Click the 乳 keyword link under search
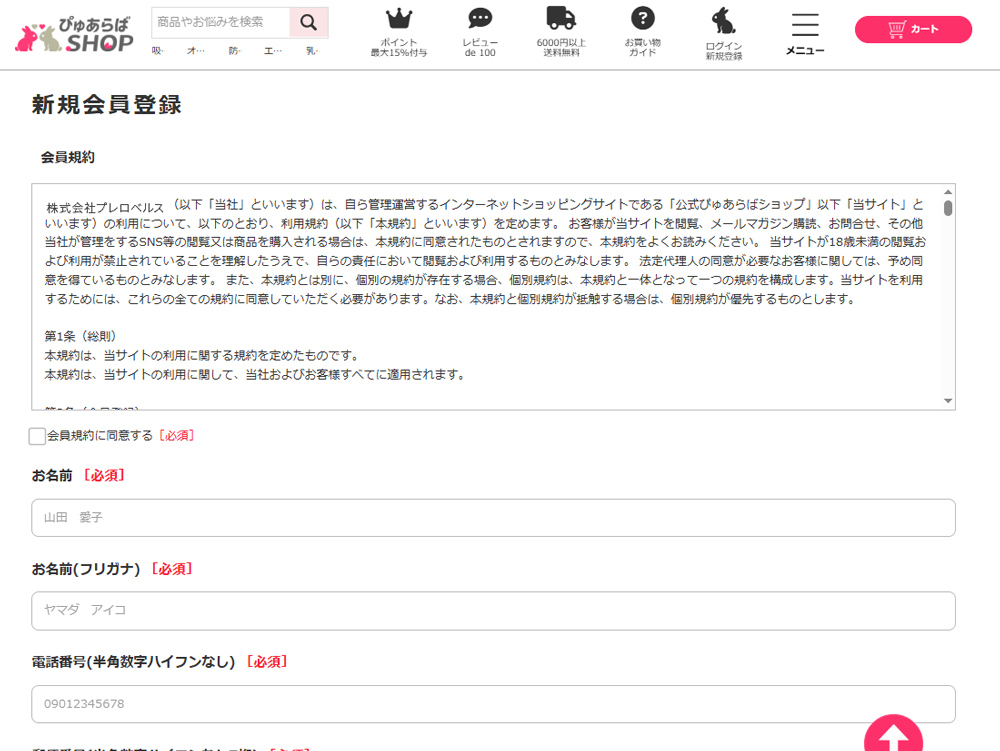 click(312, 51)
